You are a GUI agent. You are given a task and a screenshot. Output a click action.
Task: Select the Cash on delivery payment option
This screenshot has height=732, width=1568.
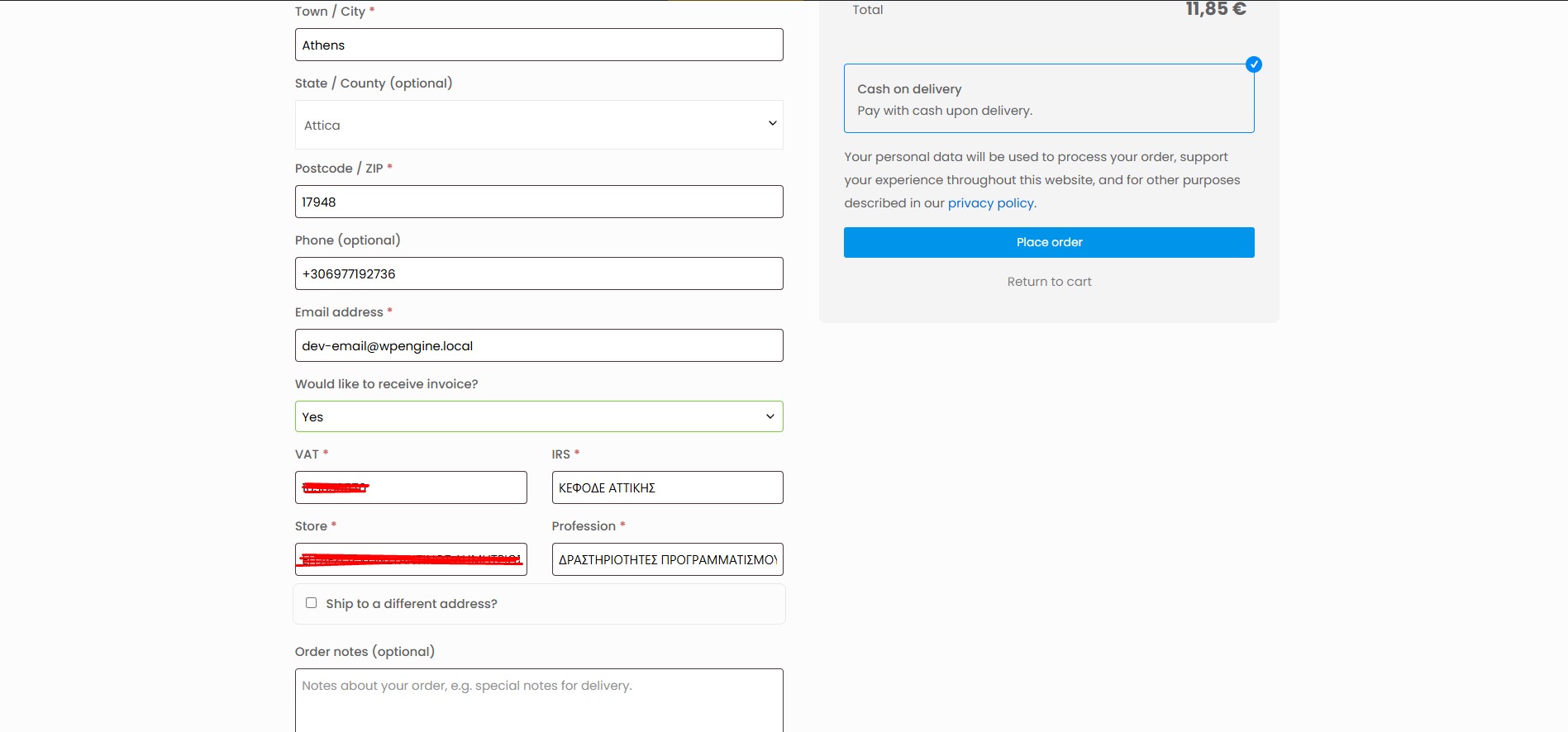point(1049,98)
